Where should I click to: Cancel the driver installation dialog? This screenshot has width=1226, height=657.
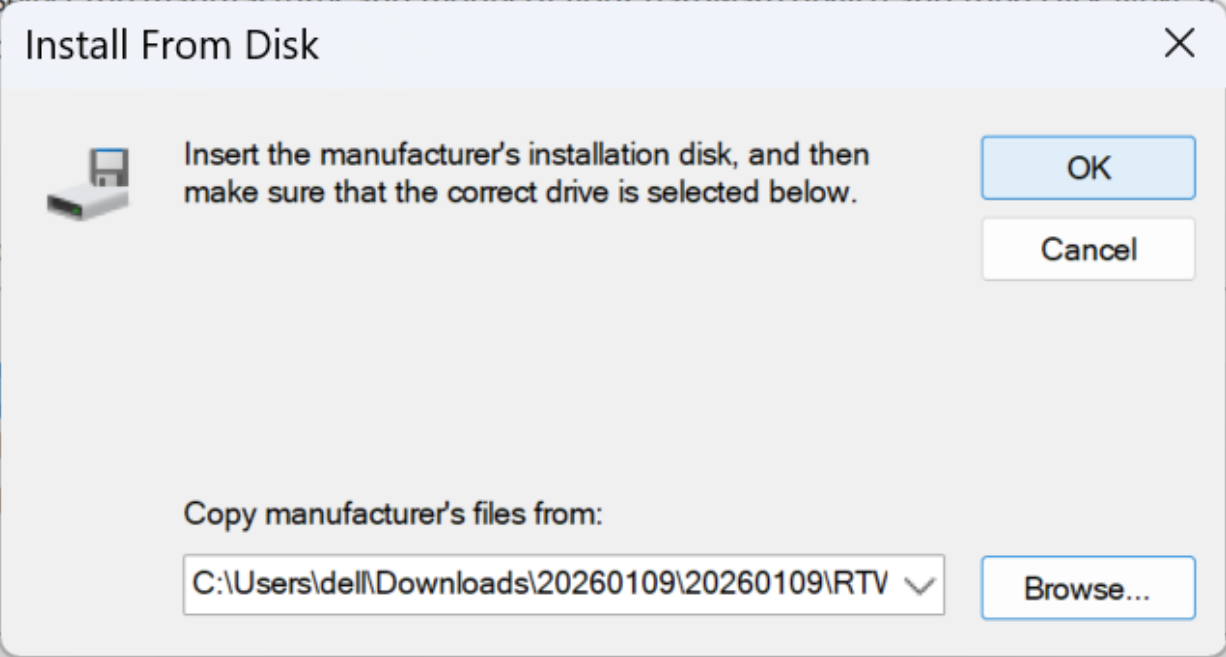click(x=1088, y=249)
